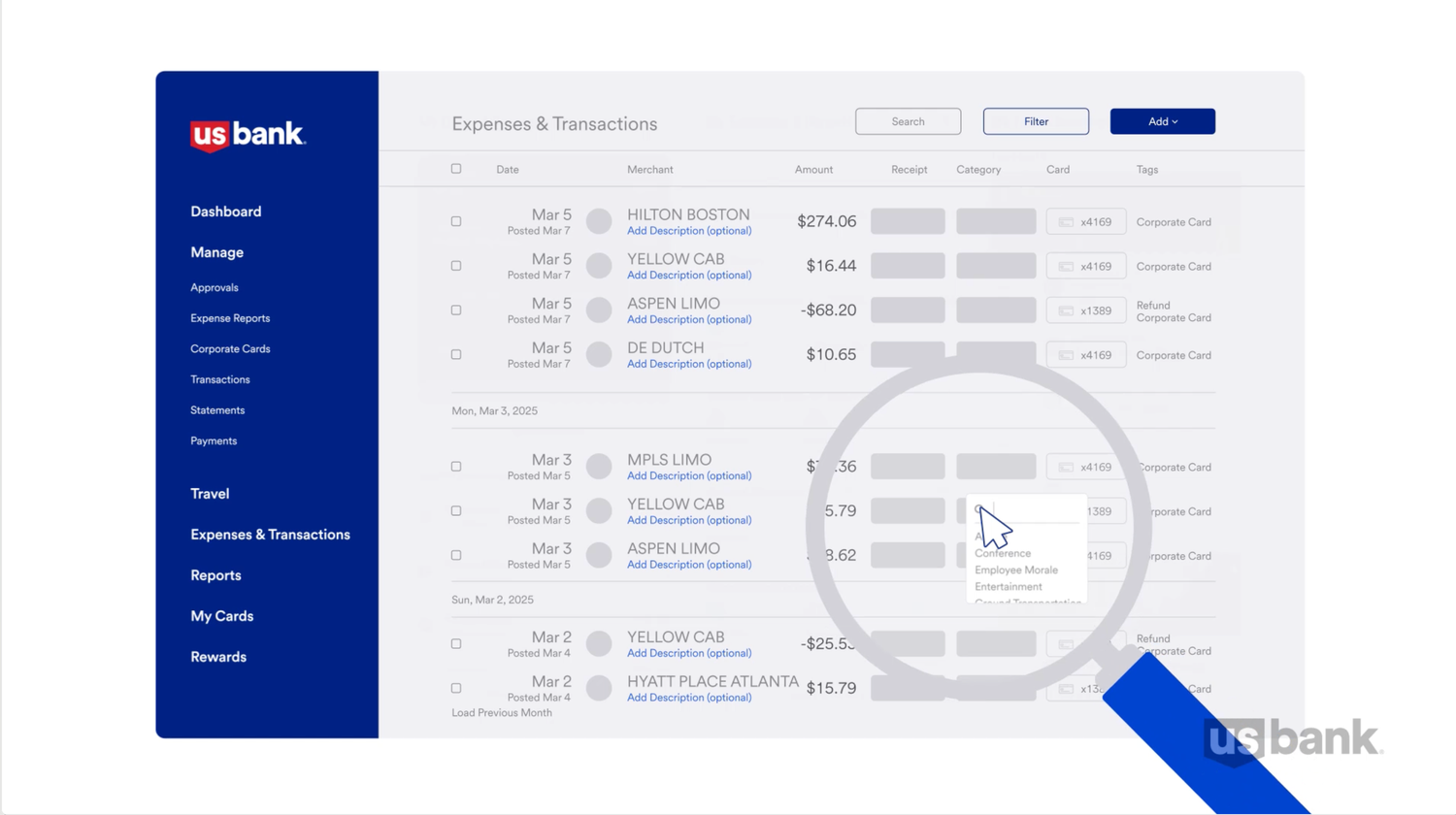
Task: Open the Category field for Mar 5 ASPEN LIMO
Action: click(x=996, y=310)
